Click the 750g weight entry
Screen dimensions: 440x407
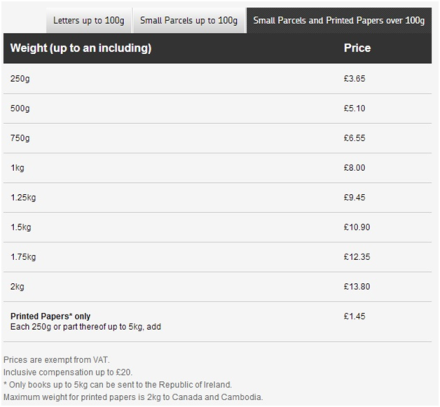coord(20,138)
